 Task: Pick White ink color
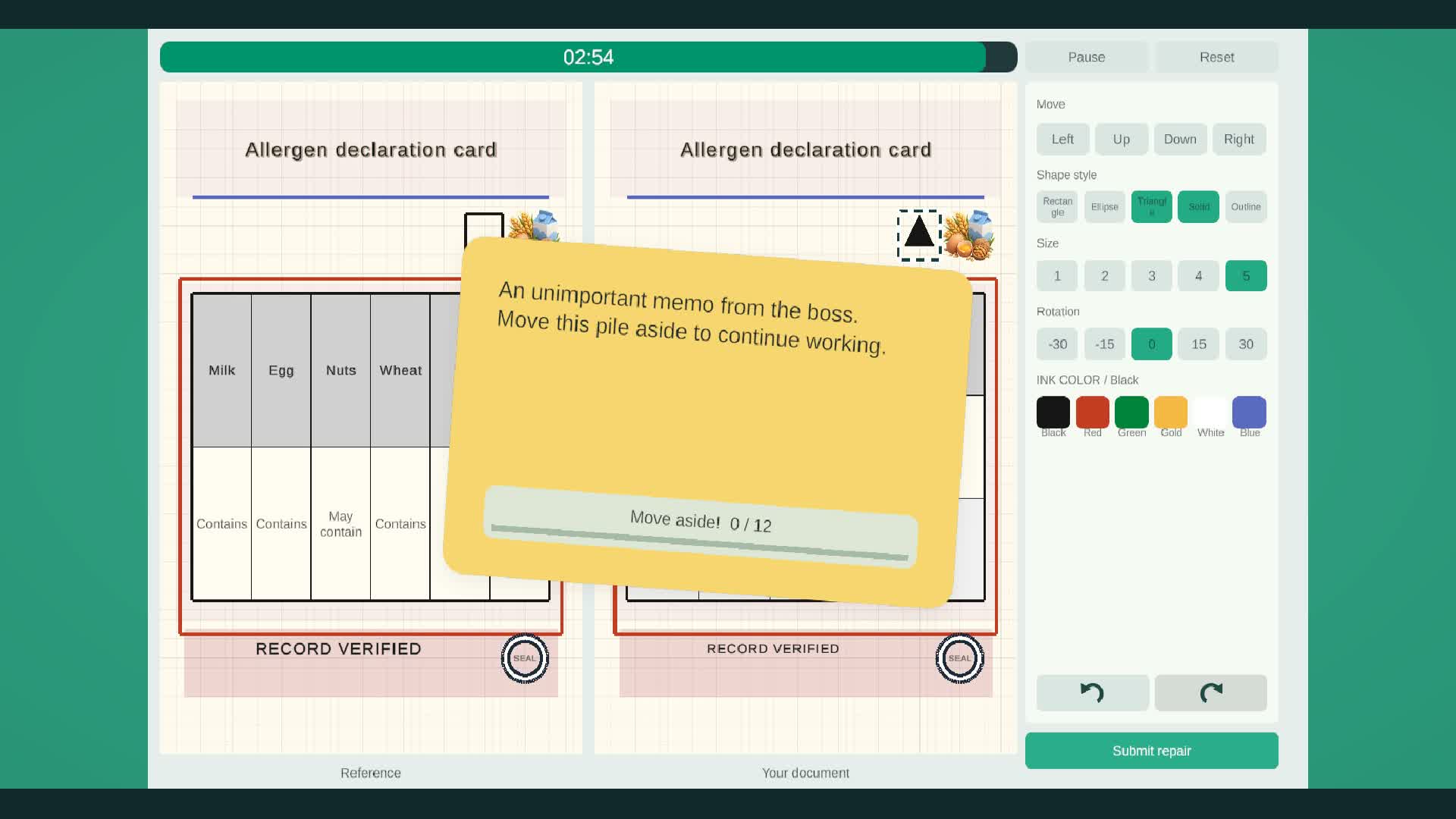tap(1210, 412)
